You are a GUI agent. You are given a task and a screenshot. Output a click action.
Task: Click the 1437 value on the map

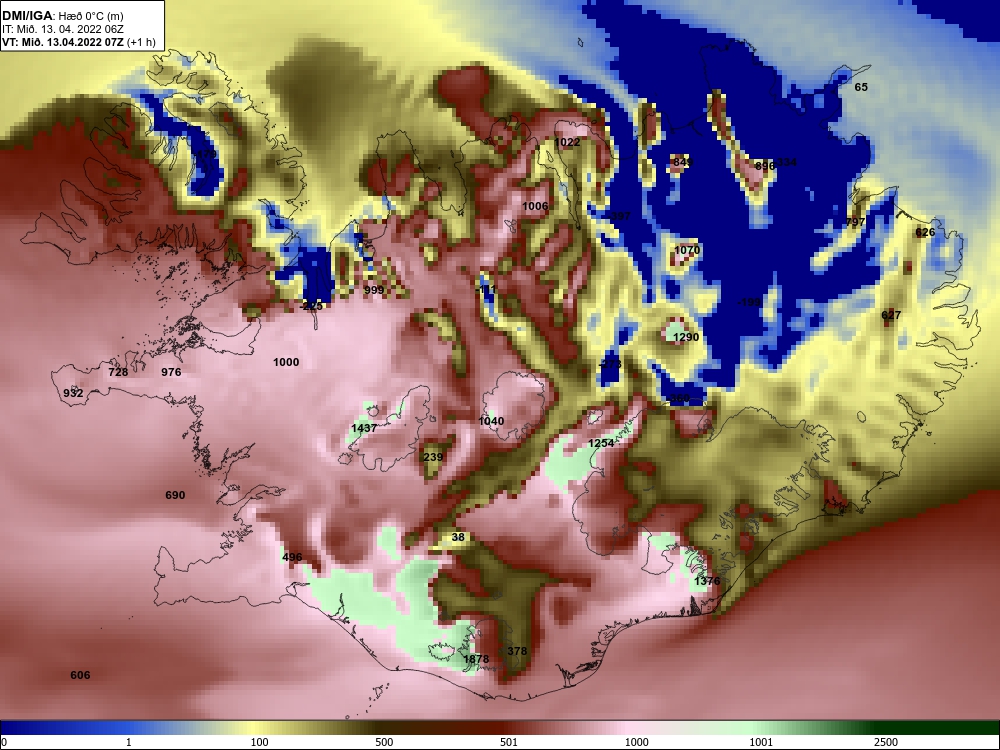tap(364, 428)
